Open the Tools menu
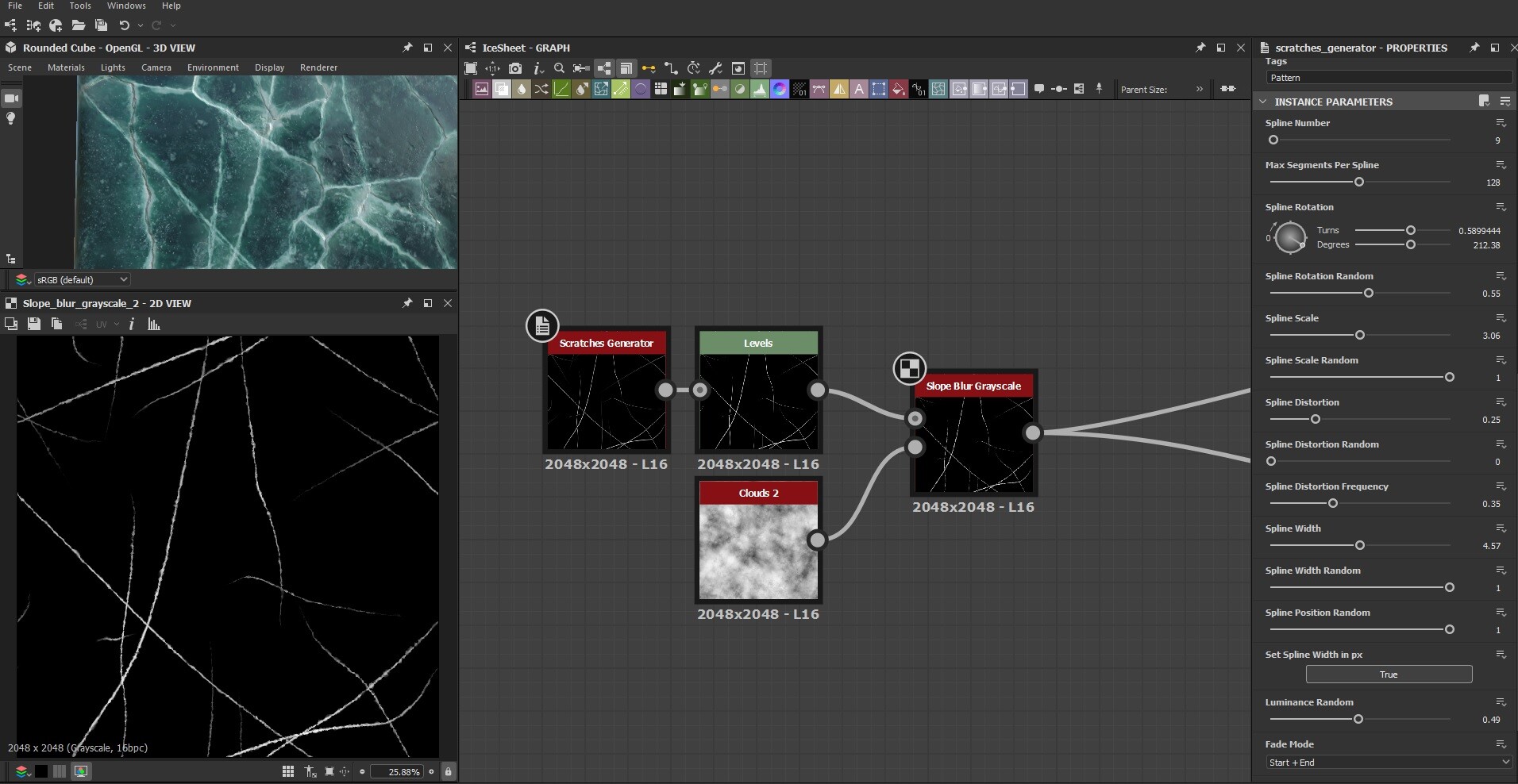 [x=80, y=6]
